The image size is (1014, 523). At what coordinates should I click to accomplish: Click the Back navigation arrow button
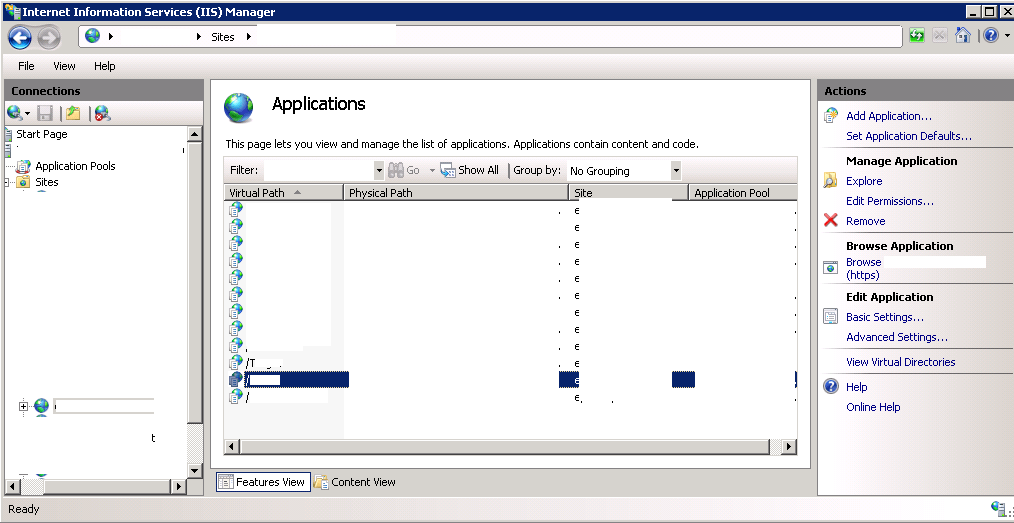tap(20, 37)
